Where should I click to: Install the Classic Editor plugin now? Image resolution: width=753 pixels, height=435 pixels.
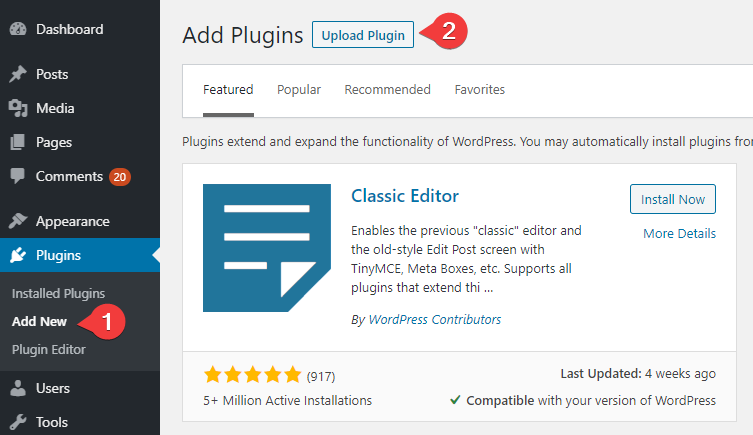click(673, 199)
